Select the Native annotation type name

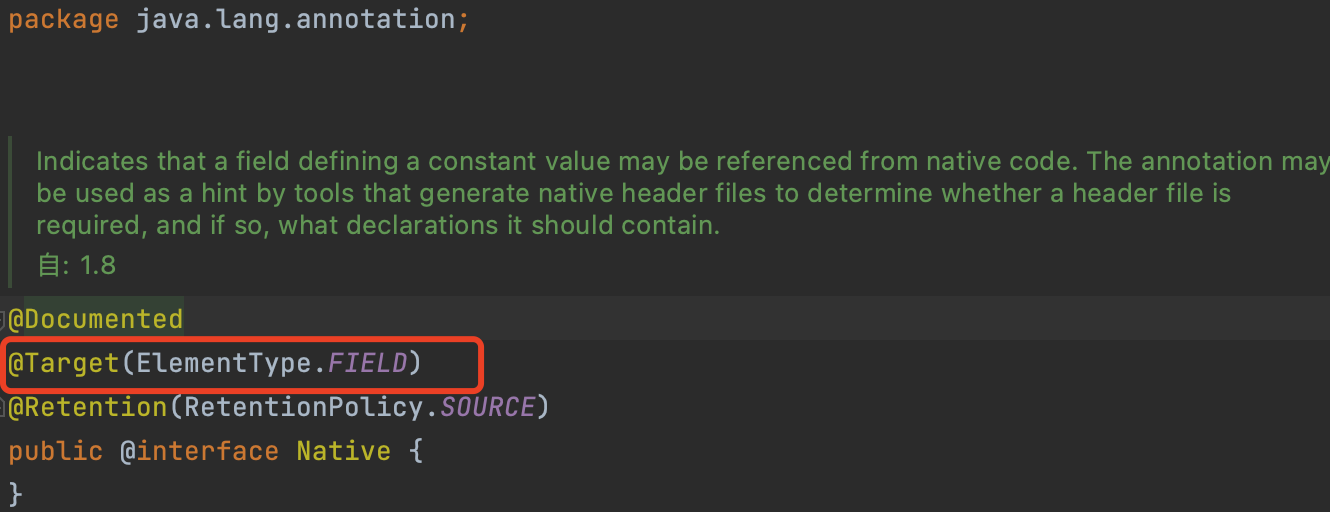click(344, 451)
